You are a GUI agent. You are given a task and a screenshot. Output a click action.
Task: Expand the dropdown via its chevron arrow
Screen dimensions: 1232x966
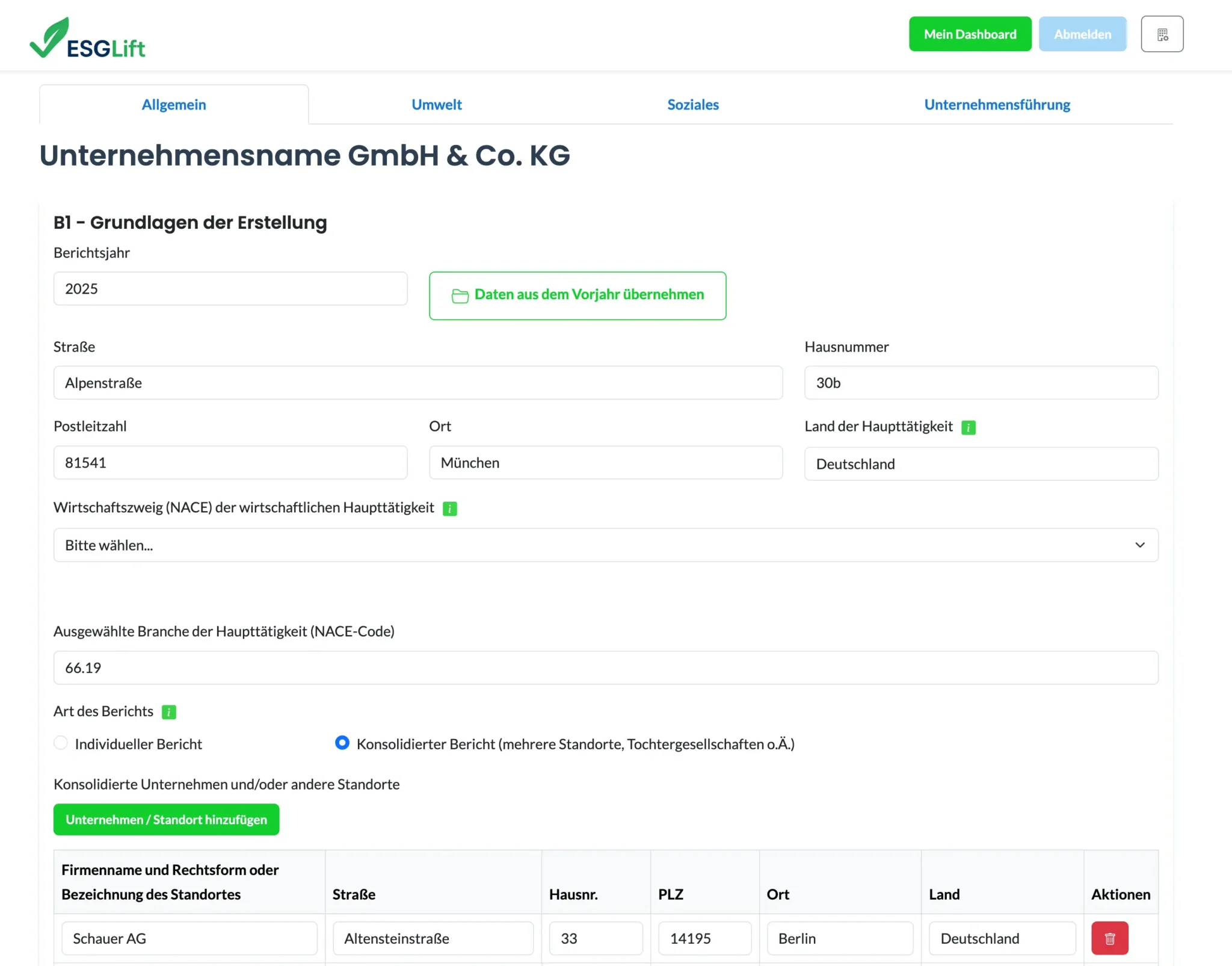pyautogui.click(x=1140, y=545)
